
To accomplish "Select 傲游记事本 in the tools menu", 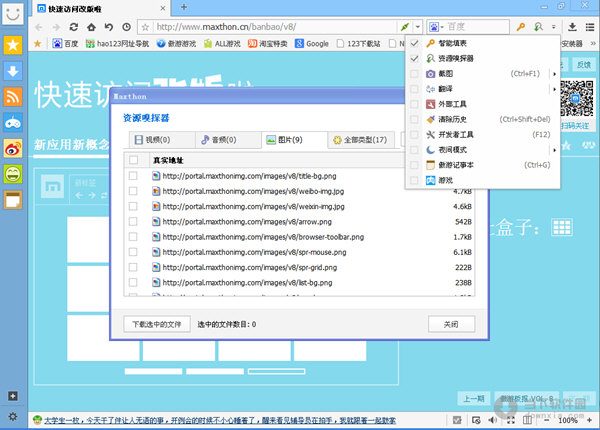I will (483, 165).
